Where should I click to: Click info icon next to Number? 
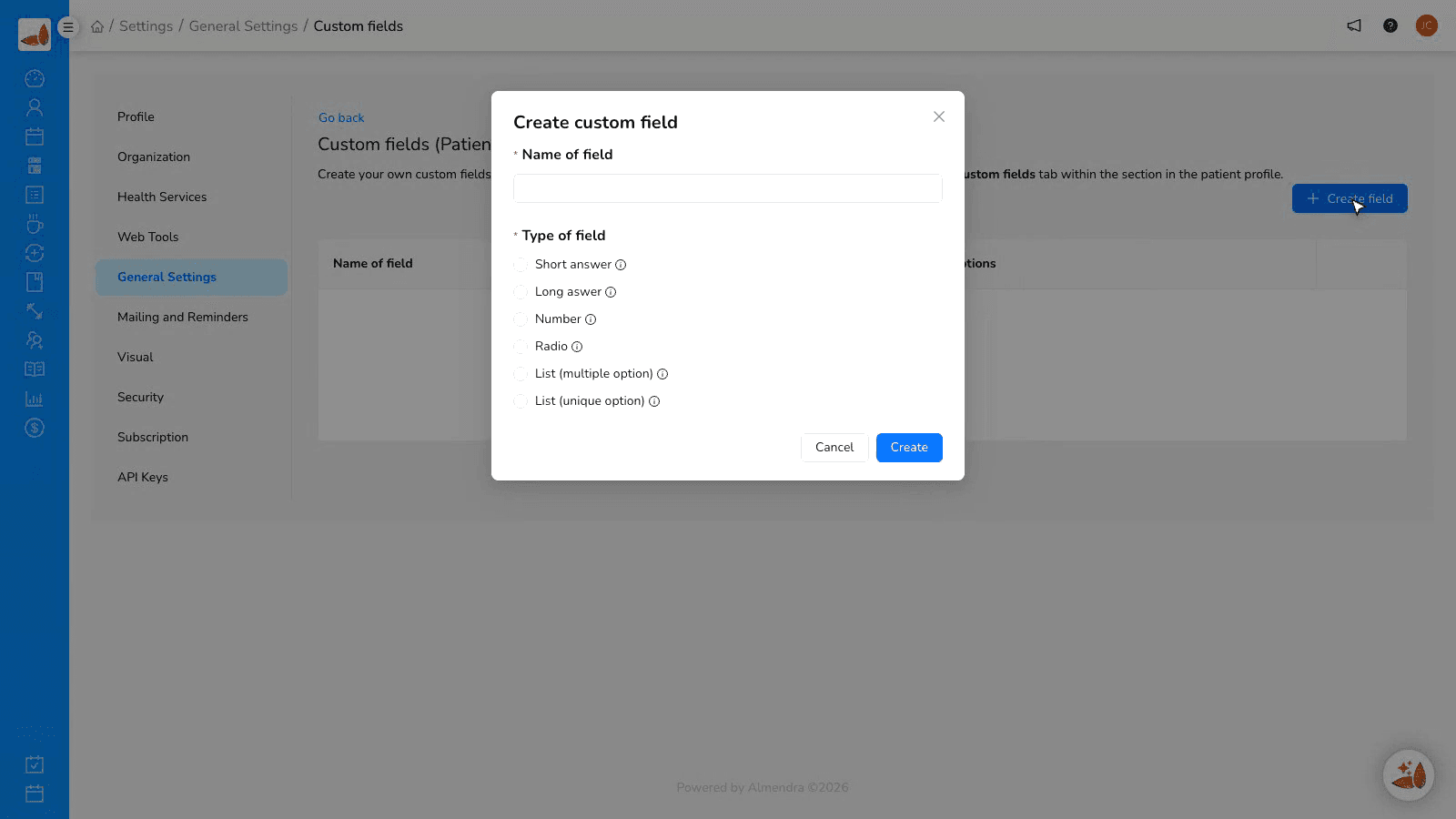tap(591, 319)
